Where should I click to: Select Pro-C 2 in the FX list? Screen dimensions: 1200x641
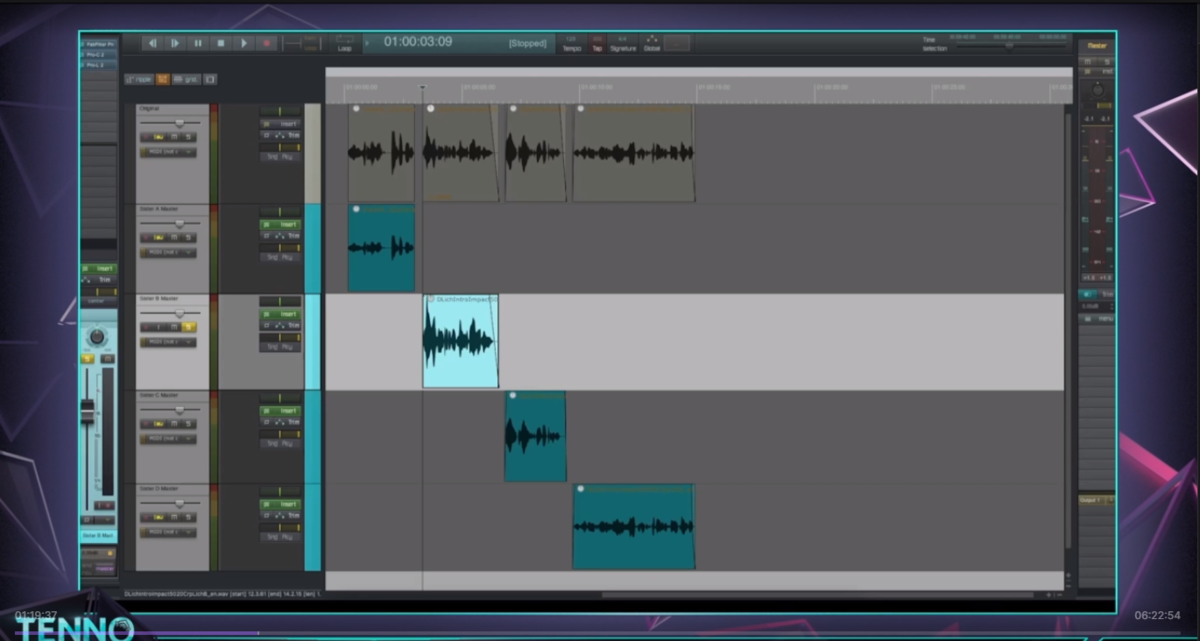[x=99, y=55]
